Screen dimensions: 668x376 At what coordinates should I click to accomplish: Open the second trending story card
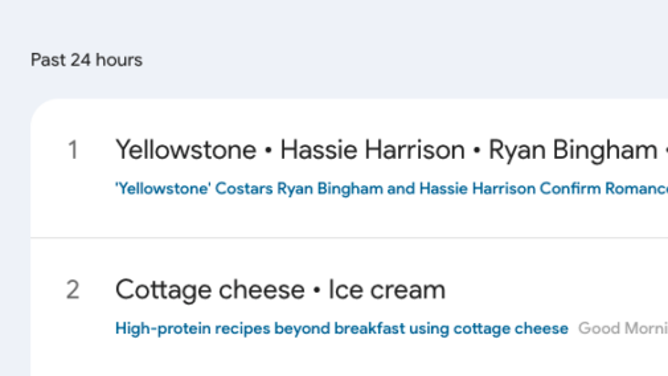(x=349, y=307)
